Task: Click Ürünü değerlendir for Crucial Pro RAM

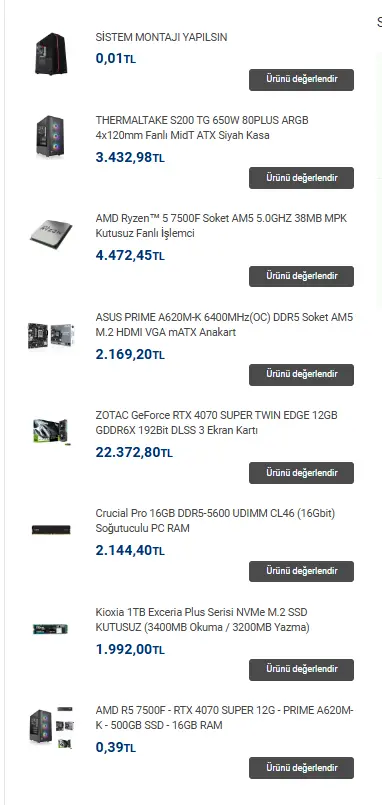Action: click(x=301, y=571)
